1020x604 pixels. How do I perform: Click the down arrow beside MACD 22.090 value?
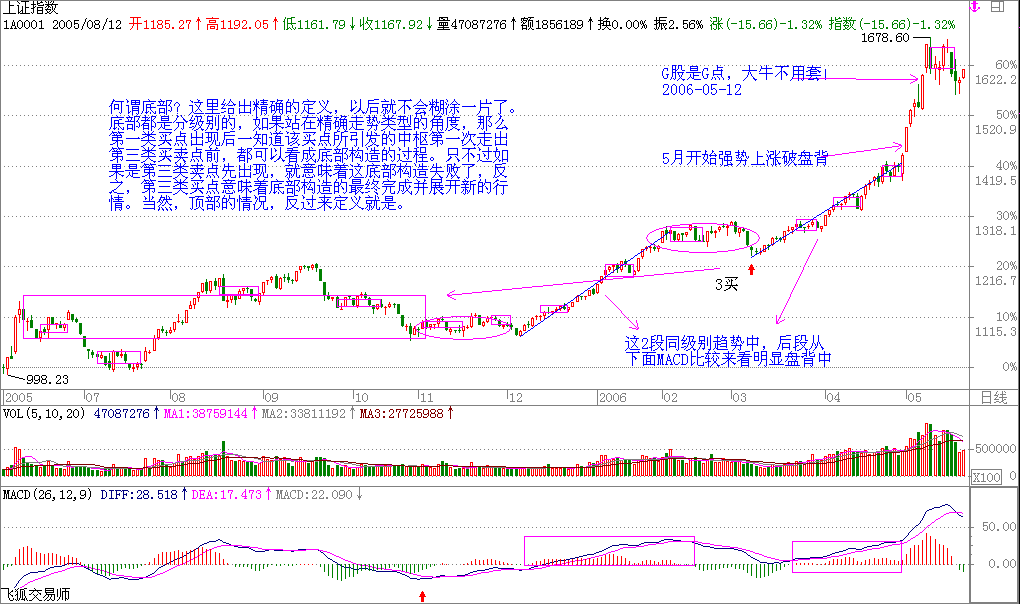pos(359,494)
